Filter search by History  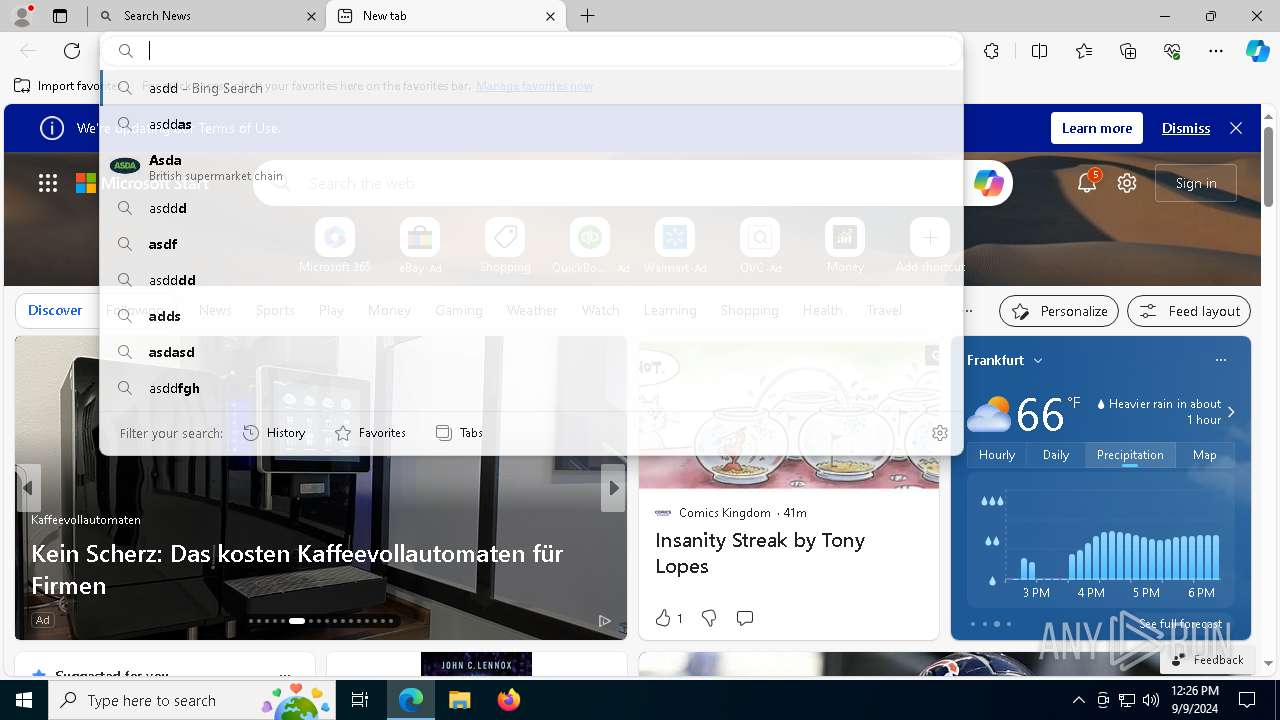tap(274, 433)
